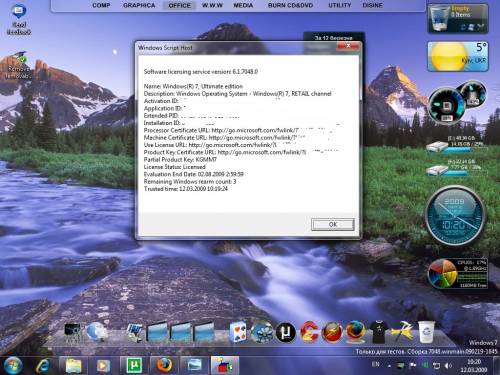Launch Internet Explorer from the taskbar

(43, 366)
